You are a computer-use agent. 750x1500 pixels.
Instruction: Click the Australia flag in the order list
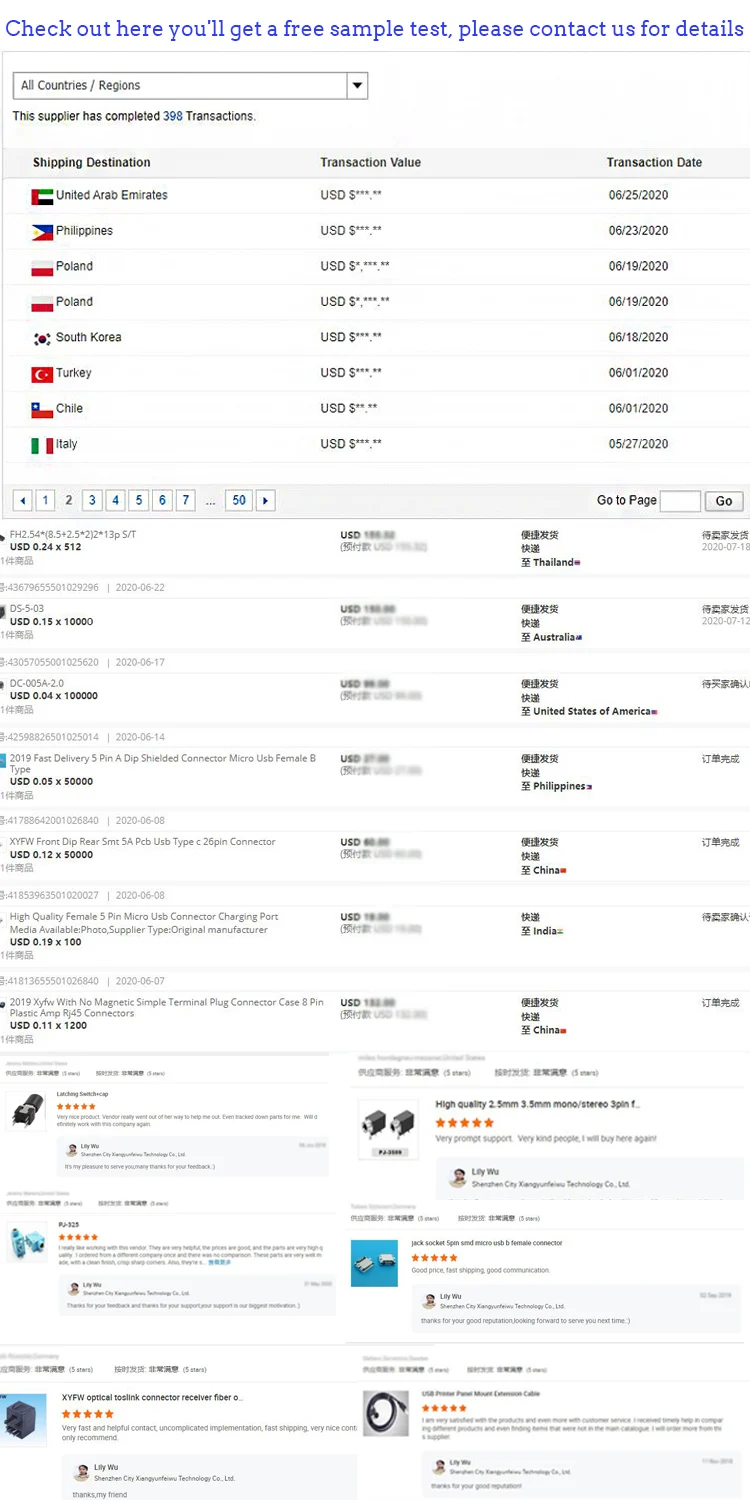point(580,638)
